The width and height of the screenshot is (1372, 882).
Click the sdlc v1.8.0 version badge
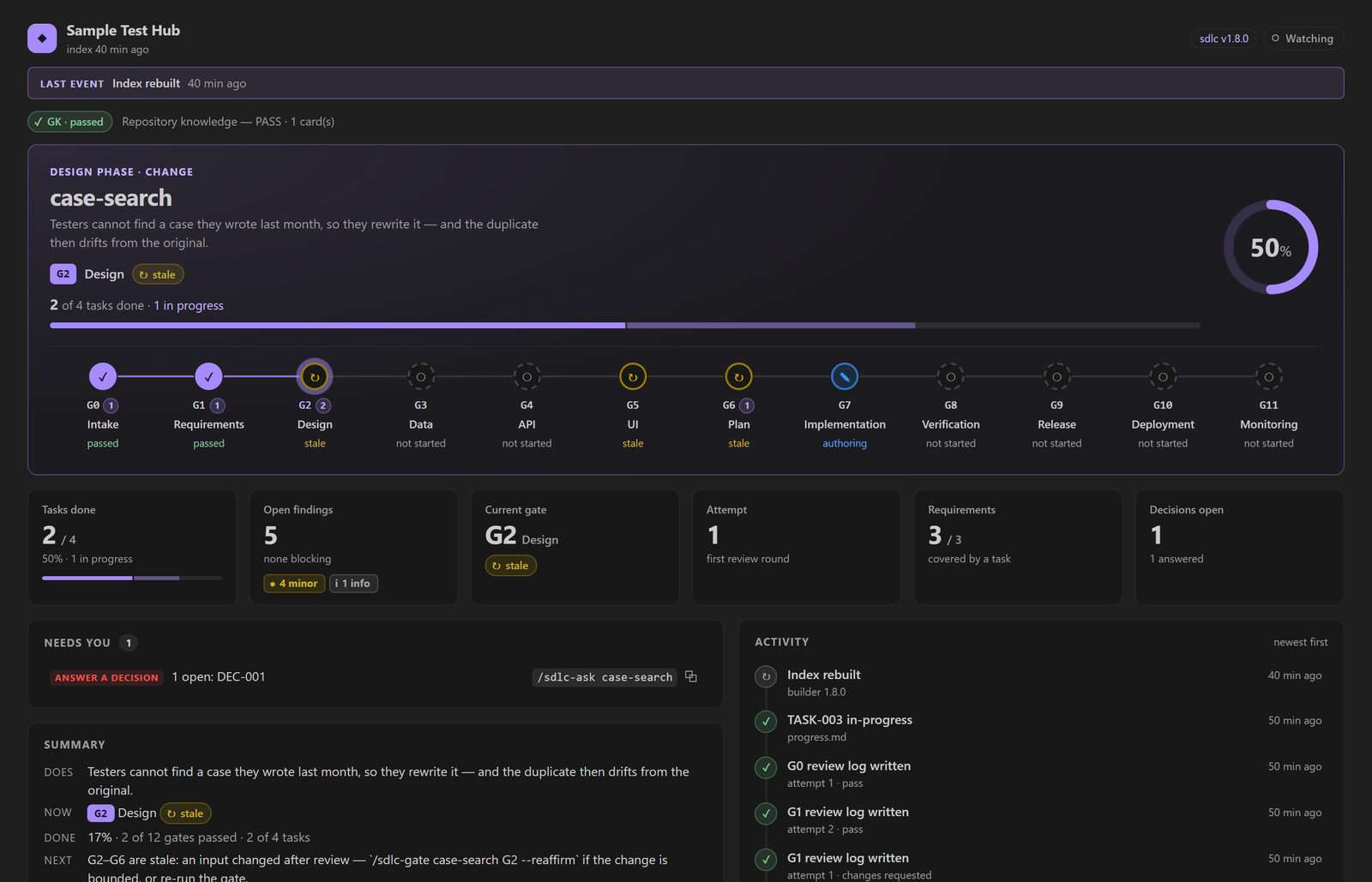[1224, 39]
